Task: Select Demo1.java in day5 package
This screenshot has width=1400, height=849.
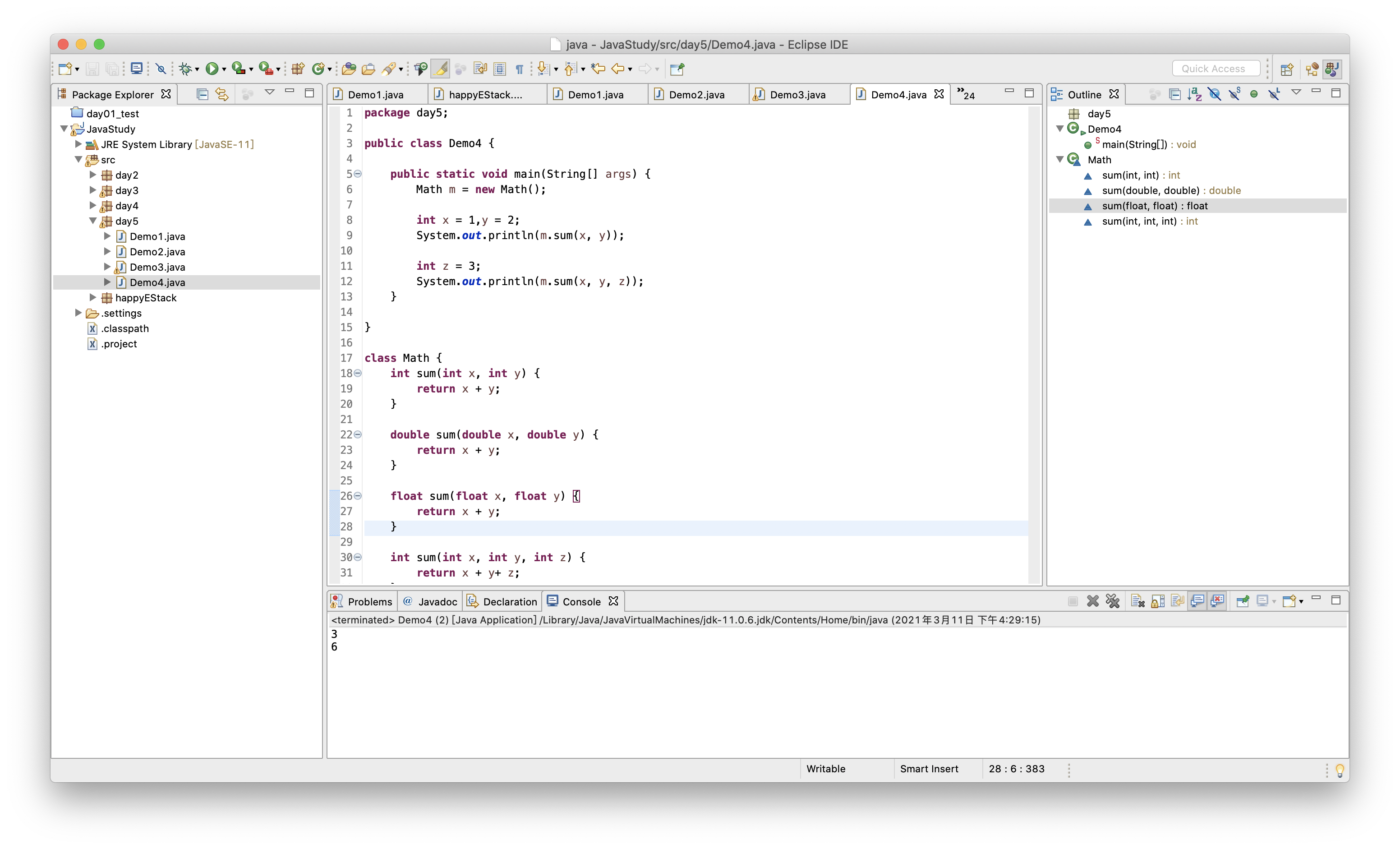Action: click(x=157, y=236)
